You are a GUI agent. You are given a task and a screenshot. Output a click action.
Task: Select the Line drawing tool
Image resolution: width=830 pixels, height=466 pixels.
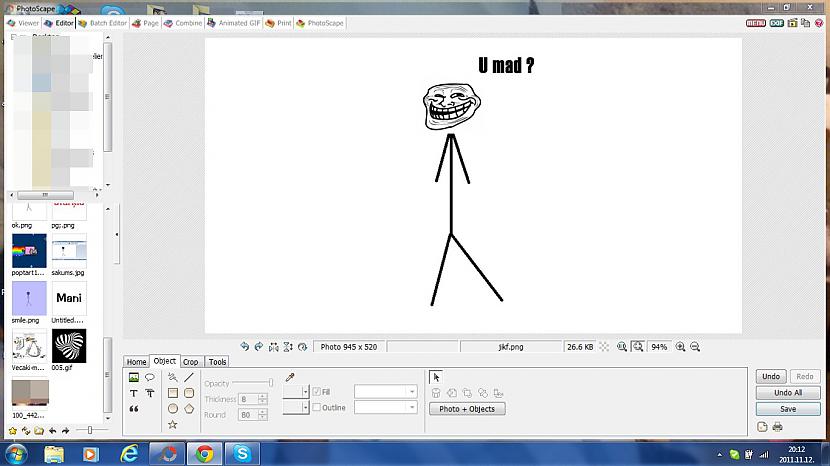[189, 378]
